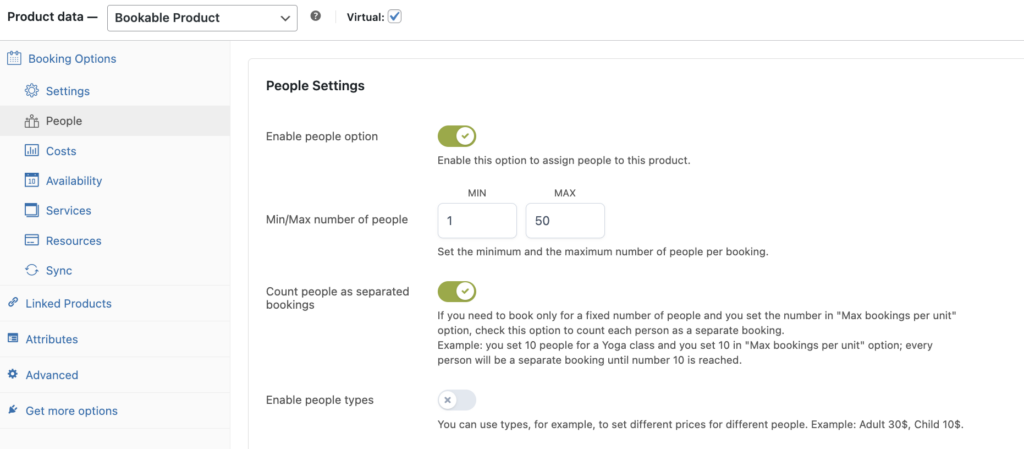This screenshot has width=1024, height=449.
Task: Open the Linked Products tab
Action: [x=68, y=303]
